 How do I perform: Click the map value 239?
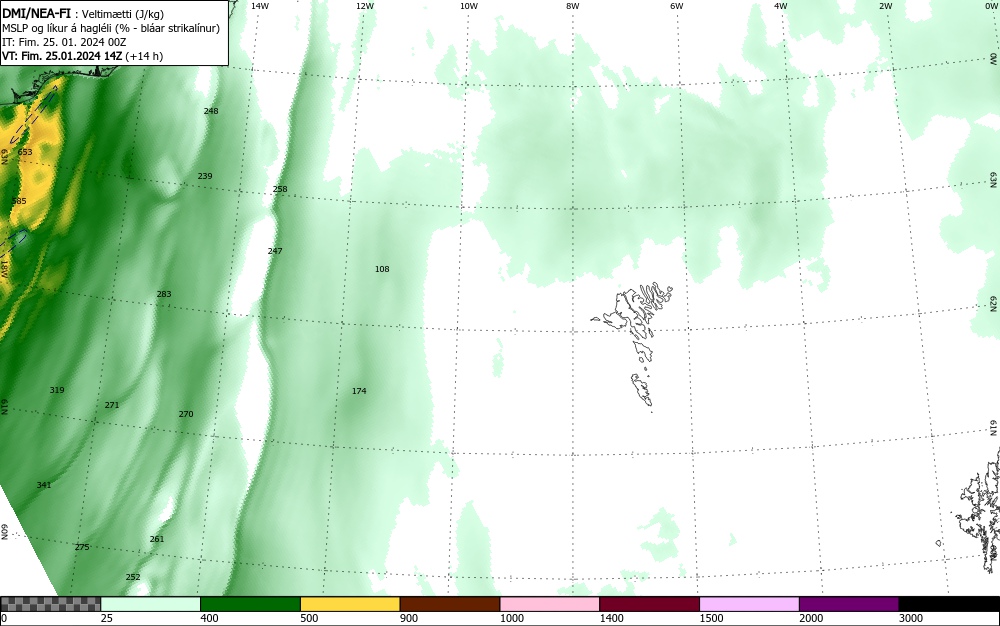(x=205, y=176)
